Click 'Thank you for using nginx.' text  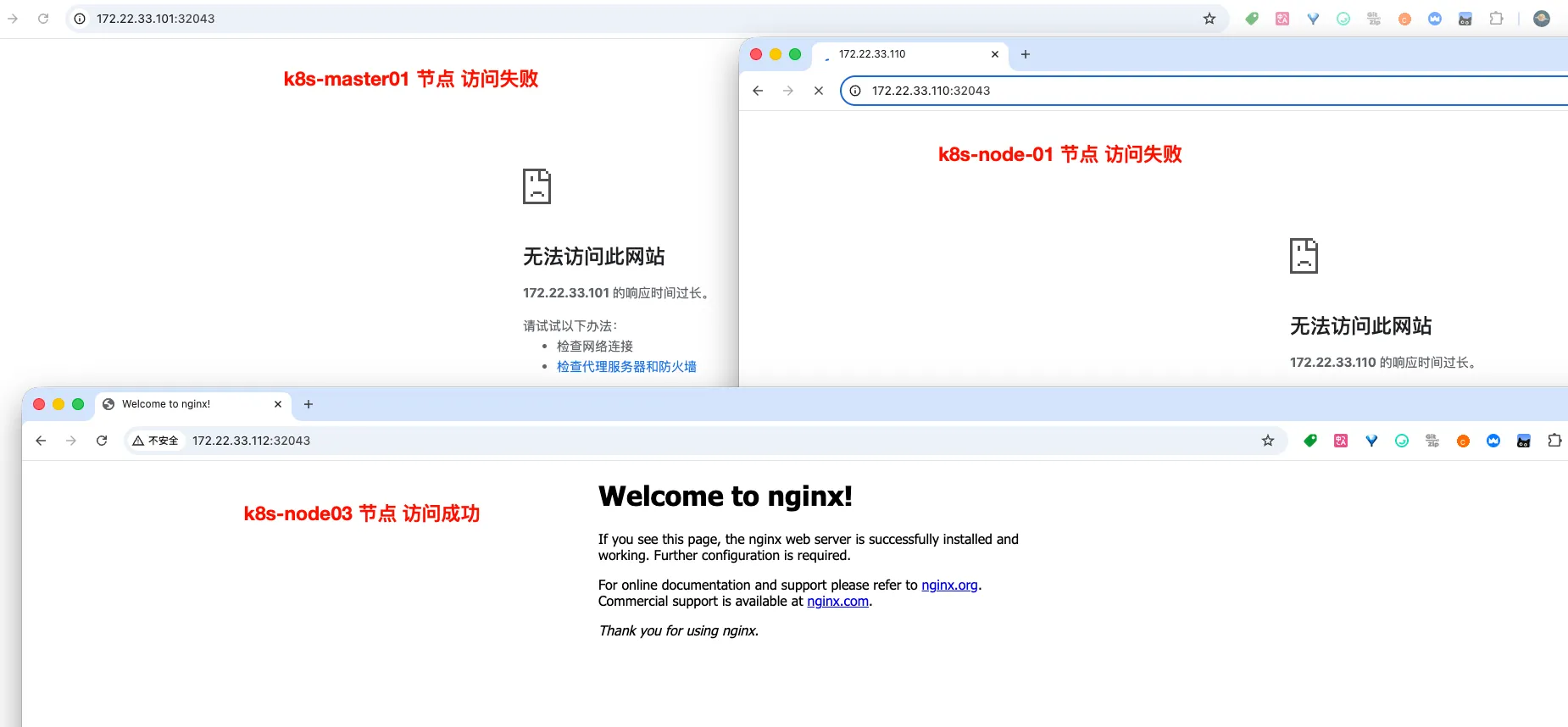pos(678,630)
